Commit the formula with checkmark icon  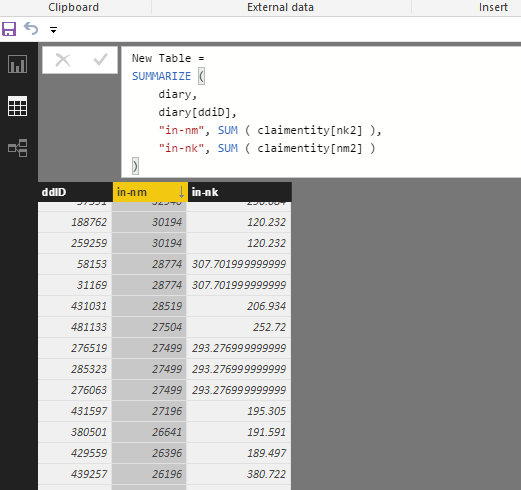(100, 60)
